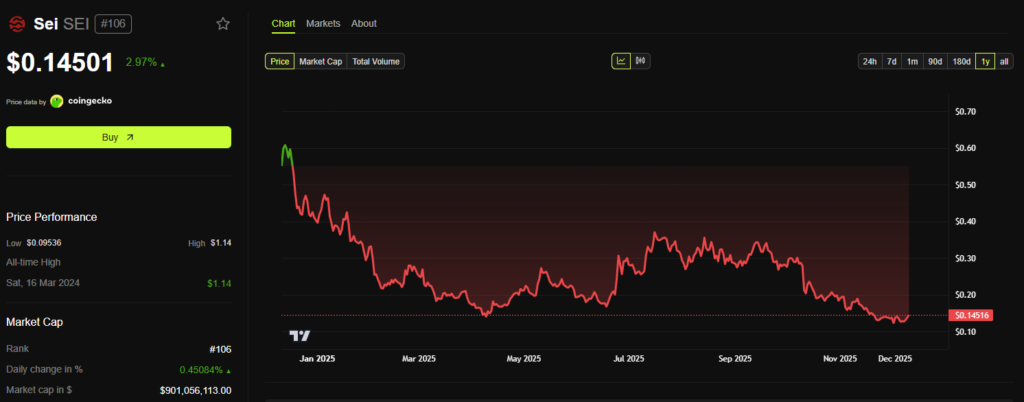Toggle chart to Total Volume view

click(x=376, y=61)
